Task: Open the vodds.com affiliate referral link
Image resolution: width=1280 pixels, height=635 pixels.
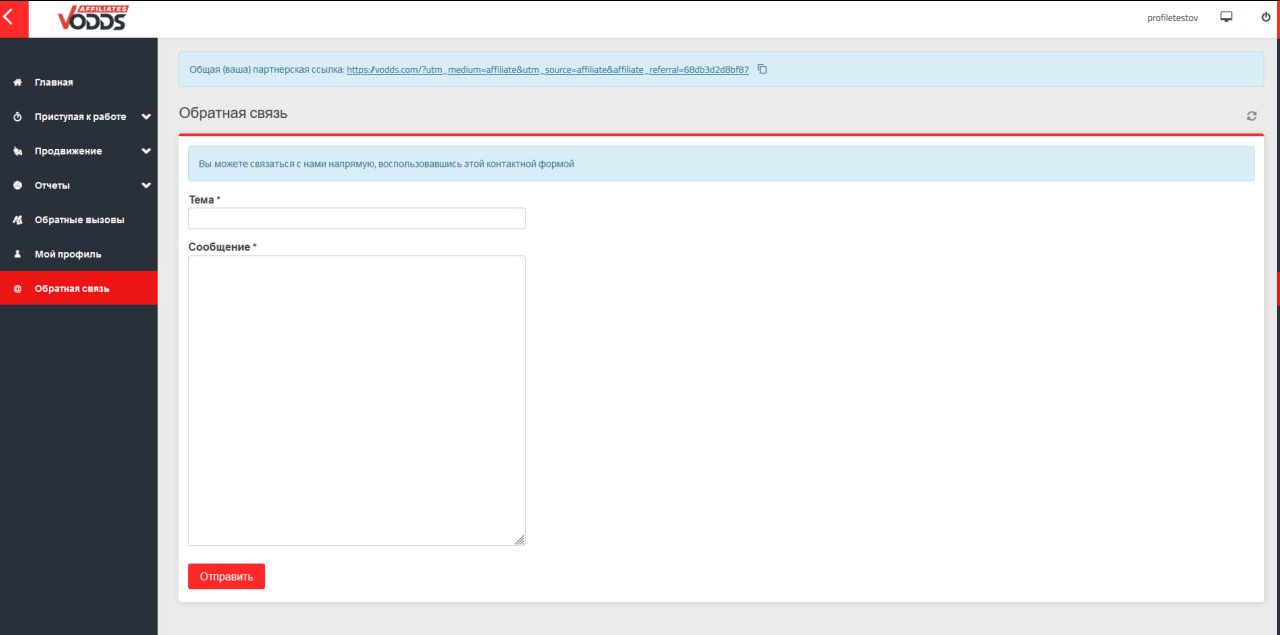Action: pyautogui.click(x=547, y=70)
